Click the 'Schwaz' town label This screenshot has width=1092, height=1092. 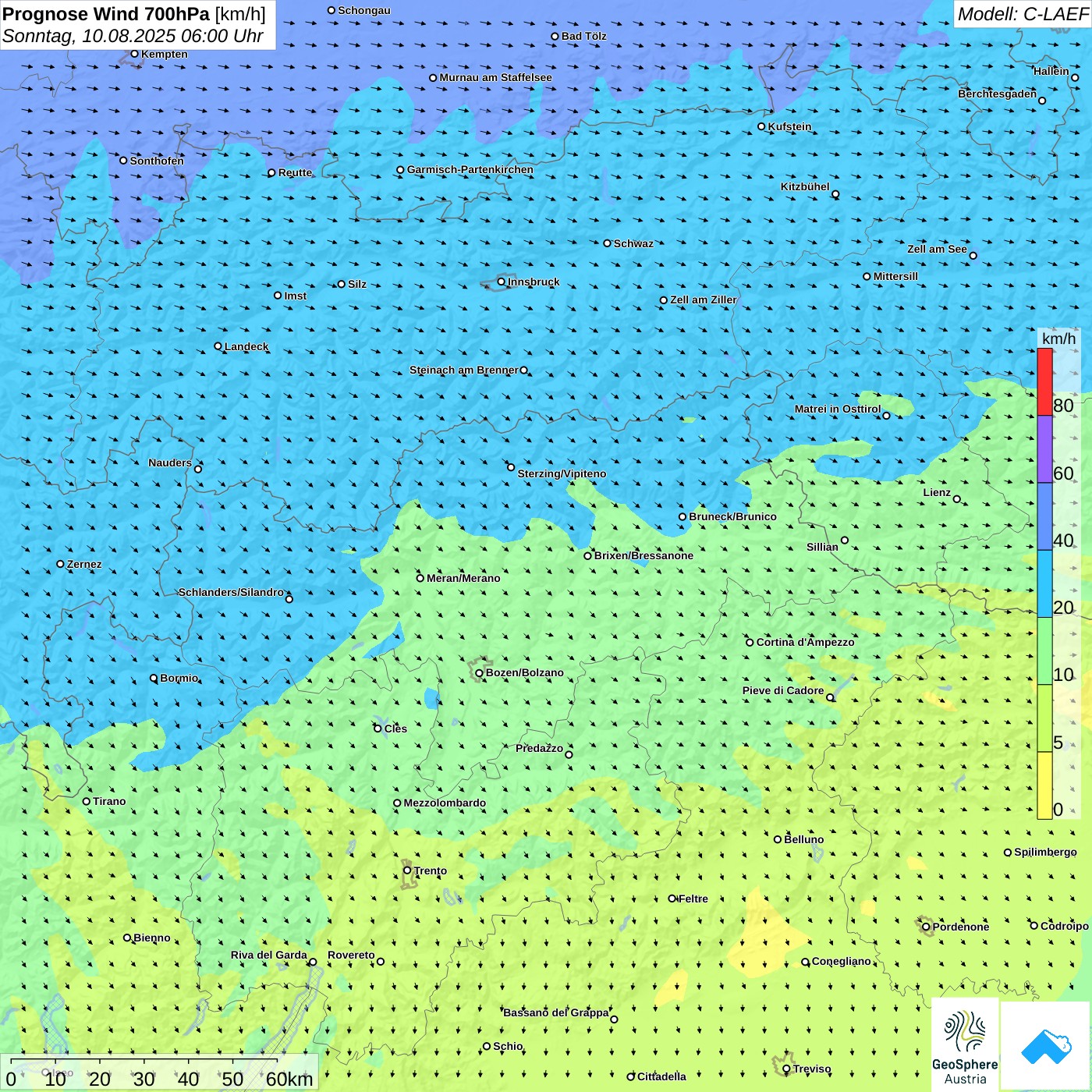tap(633, 243)
